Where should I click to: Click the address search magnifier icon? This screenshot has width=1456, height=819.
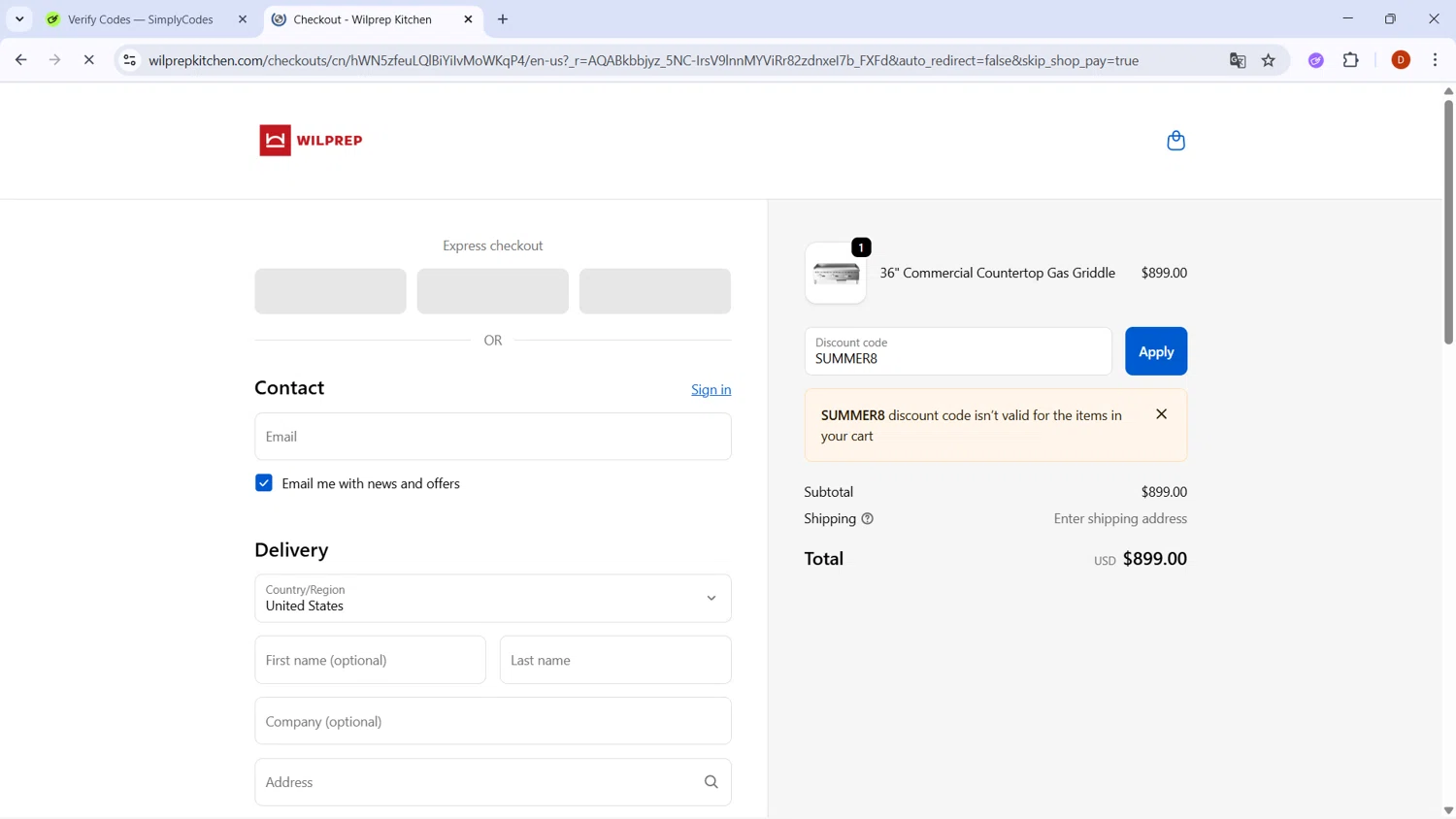click(x=711, y=782)
